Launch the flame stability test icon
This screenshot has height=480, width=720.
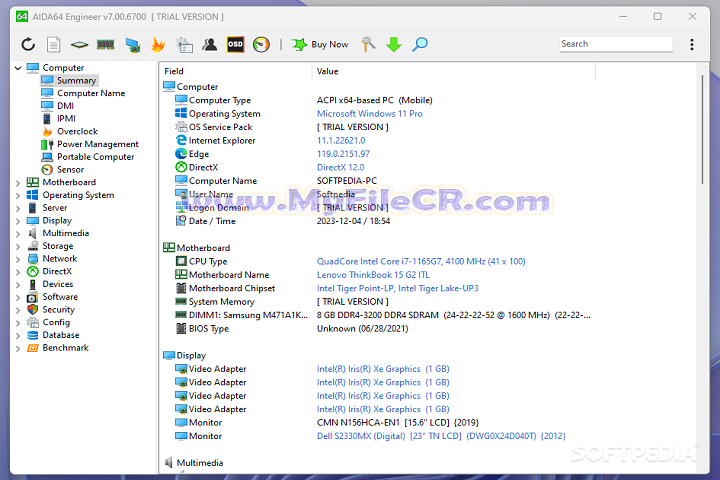point(158,45)
